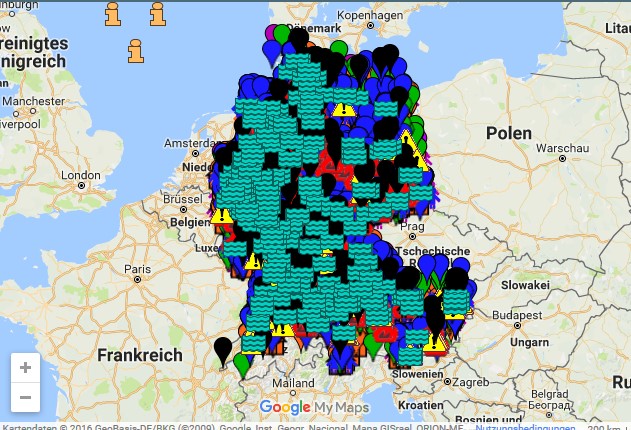Open the Nutzungsbedingungen terms link

[525, 426]
